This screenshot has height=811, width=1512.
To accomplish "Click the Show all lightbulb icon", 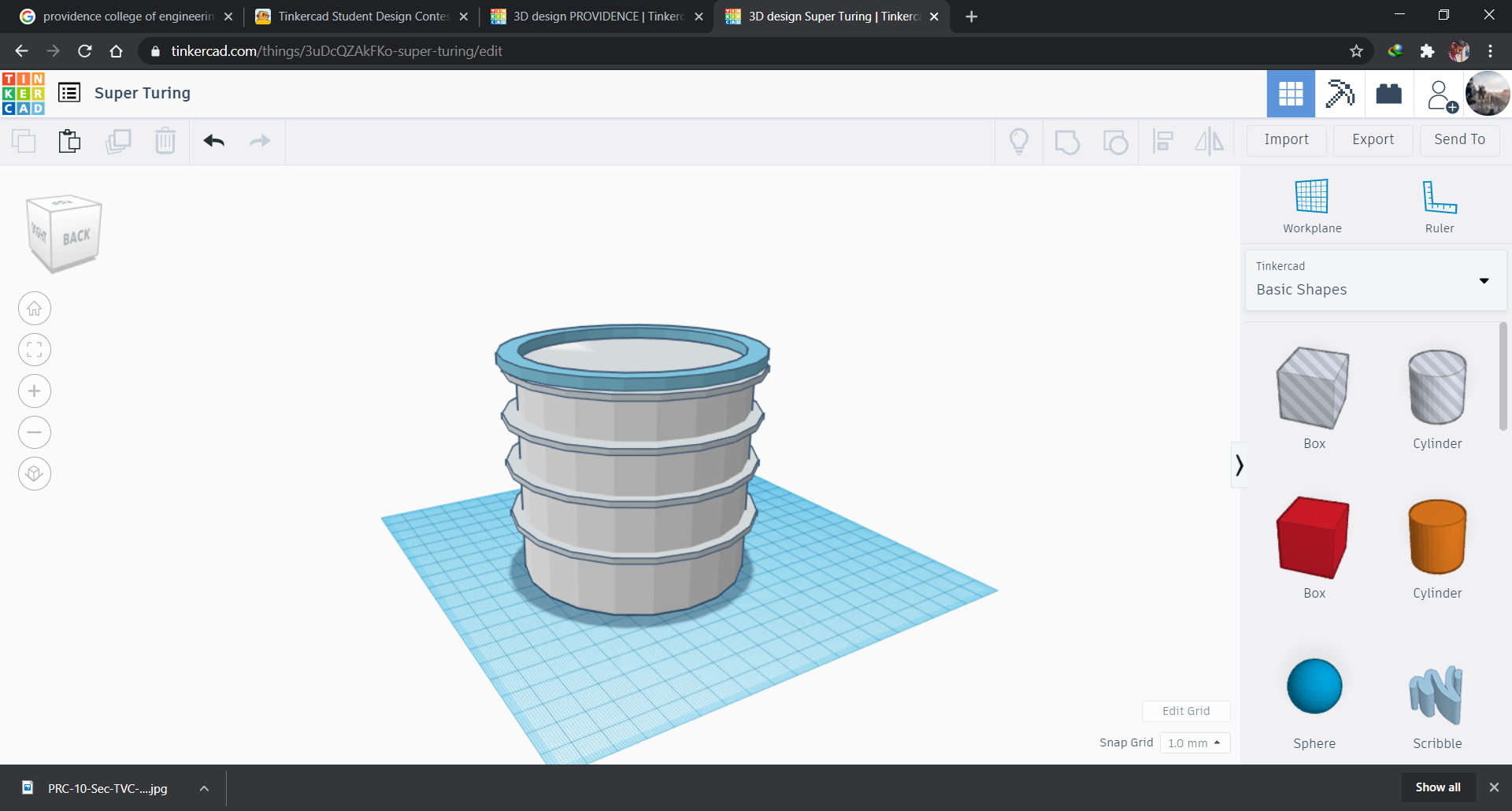I will 1019,142.
